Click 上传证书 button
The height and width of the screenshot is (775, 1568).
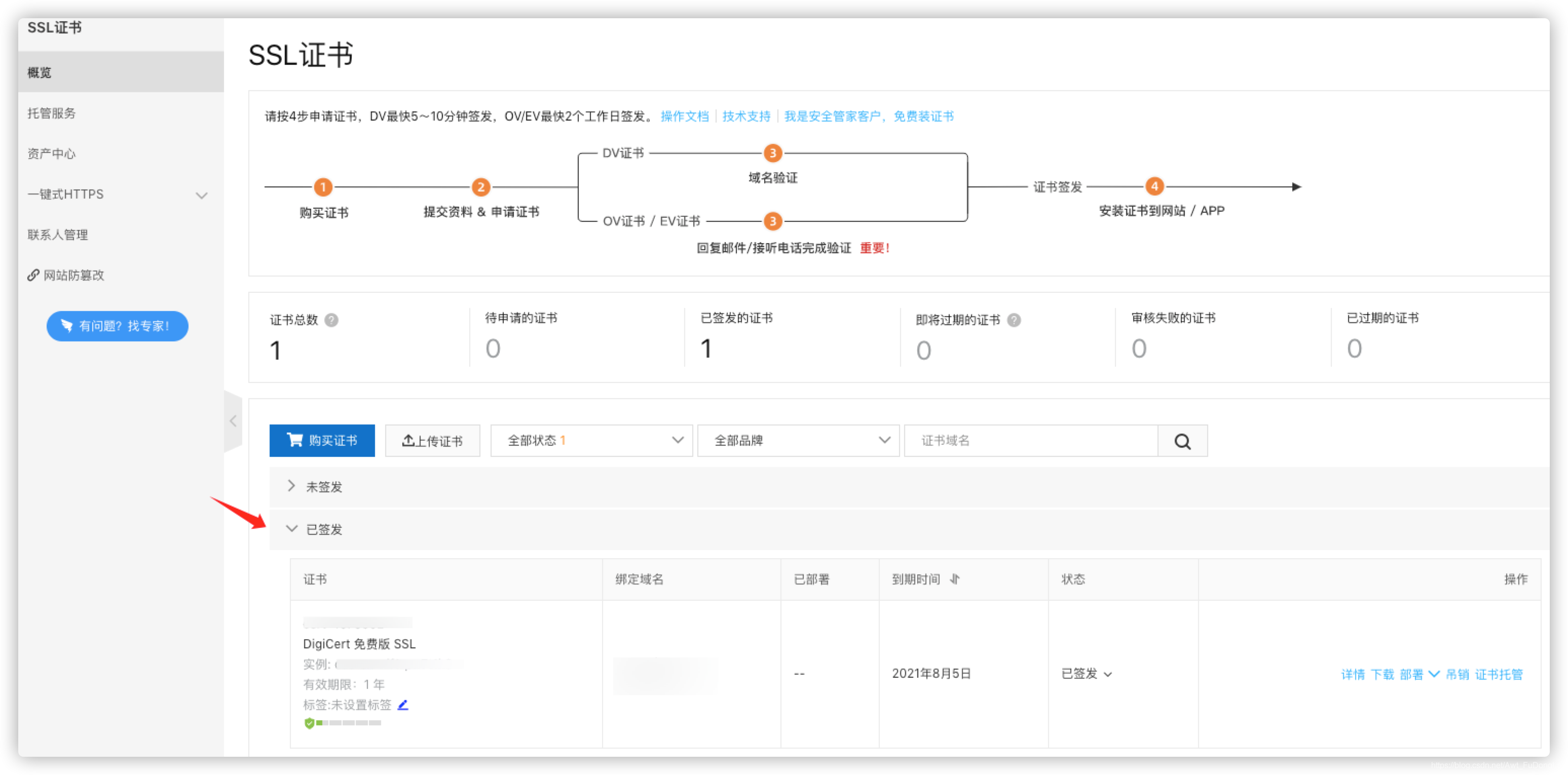(x=432, y=441)
